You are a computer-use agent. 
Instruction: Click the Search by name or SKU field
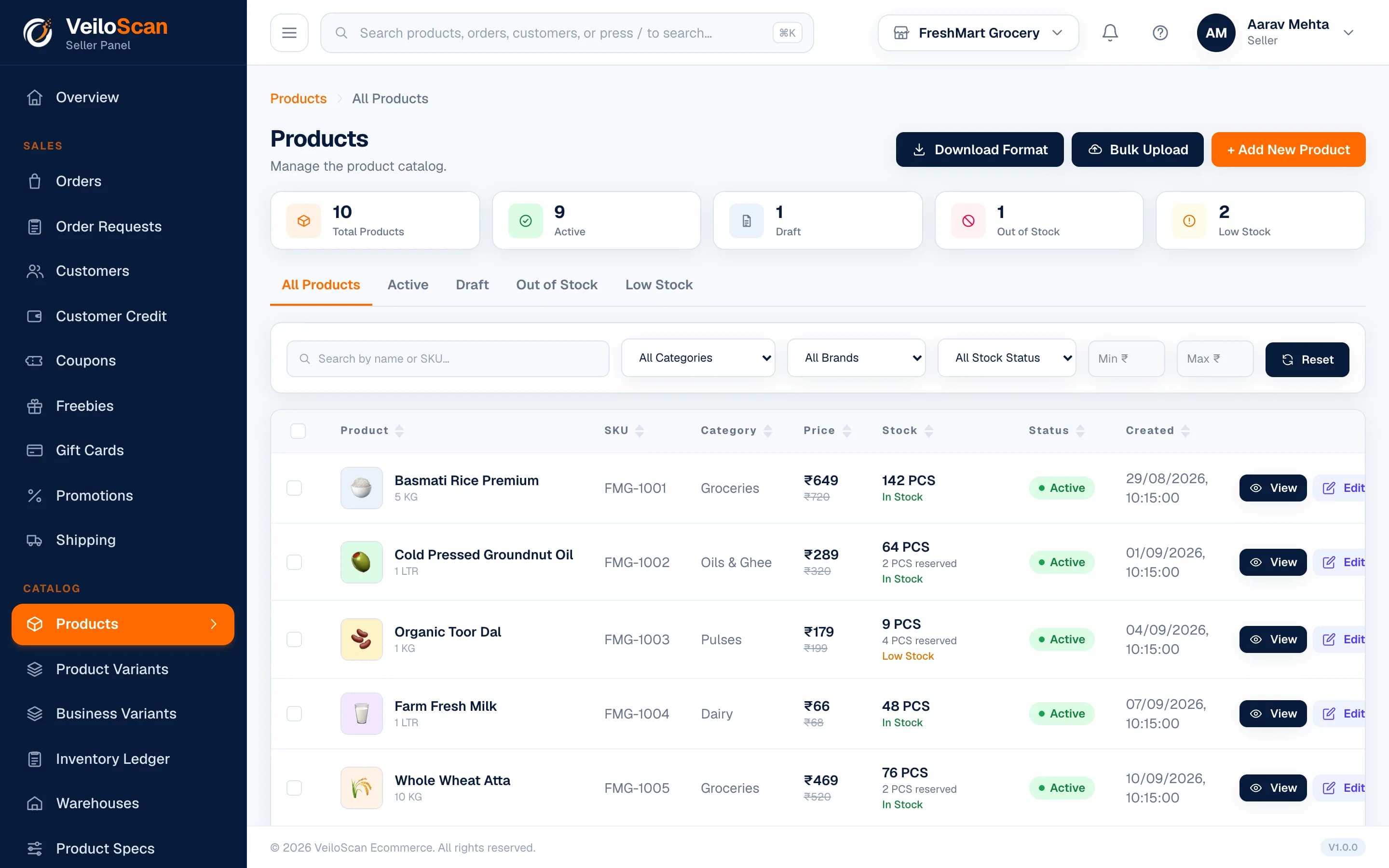coord(448,359)
